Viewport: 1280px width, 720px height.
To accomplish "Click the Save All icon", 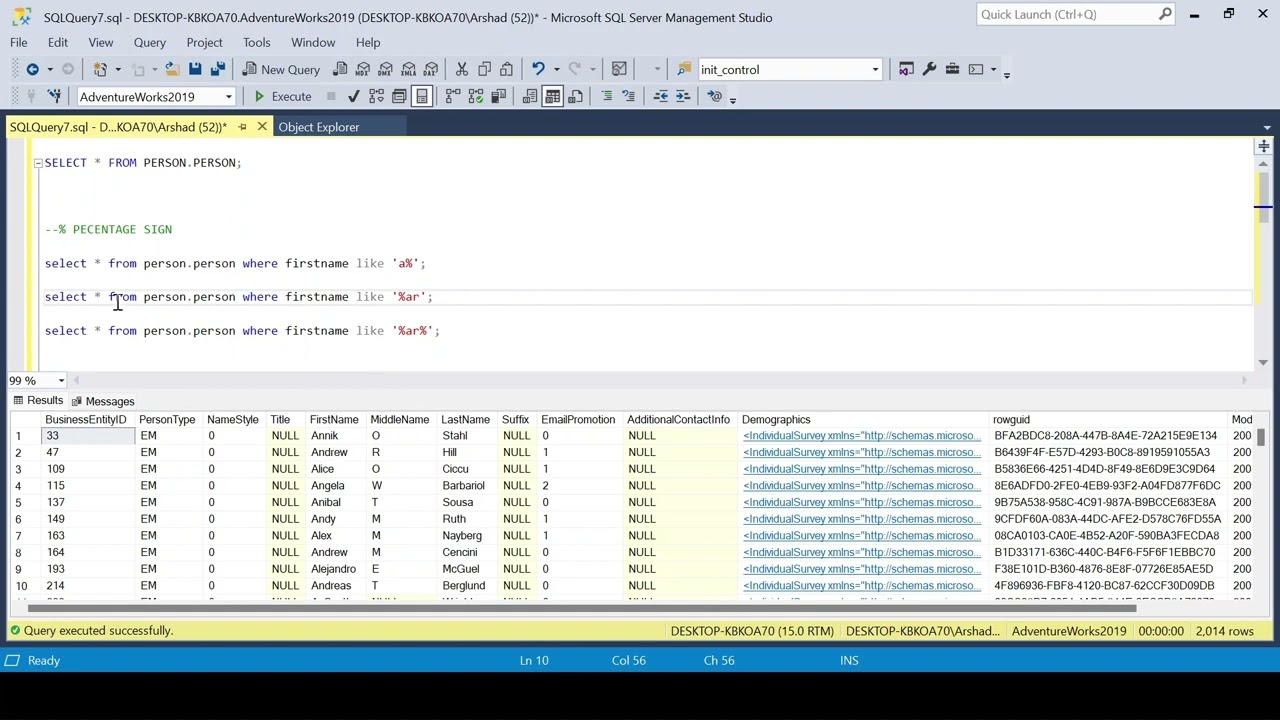I will click(218, 69).
